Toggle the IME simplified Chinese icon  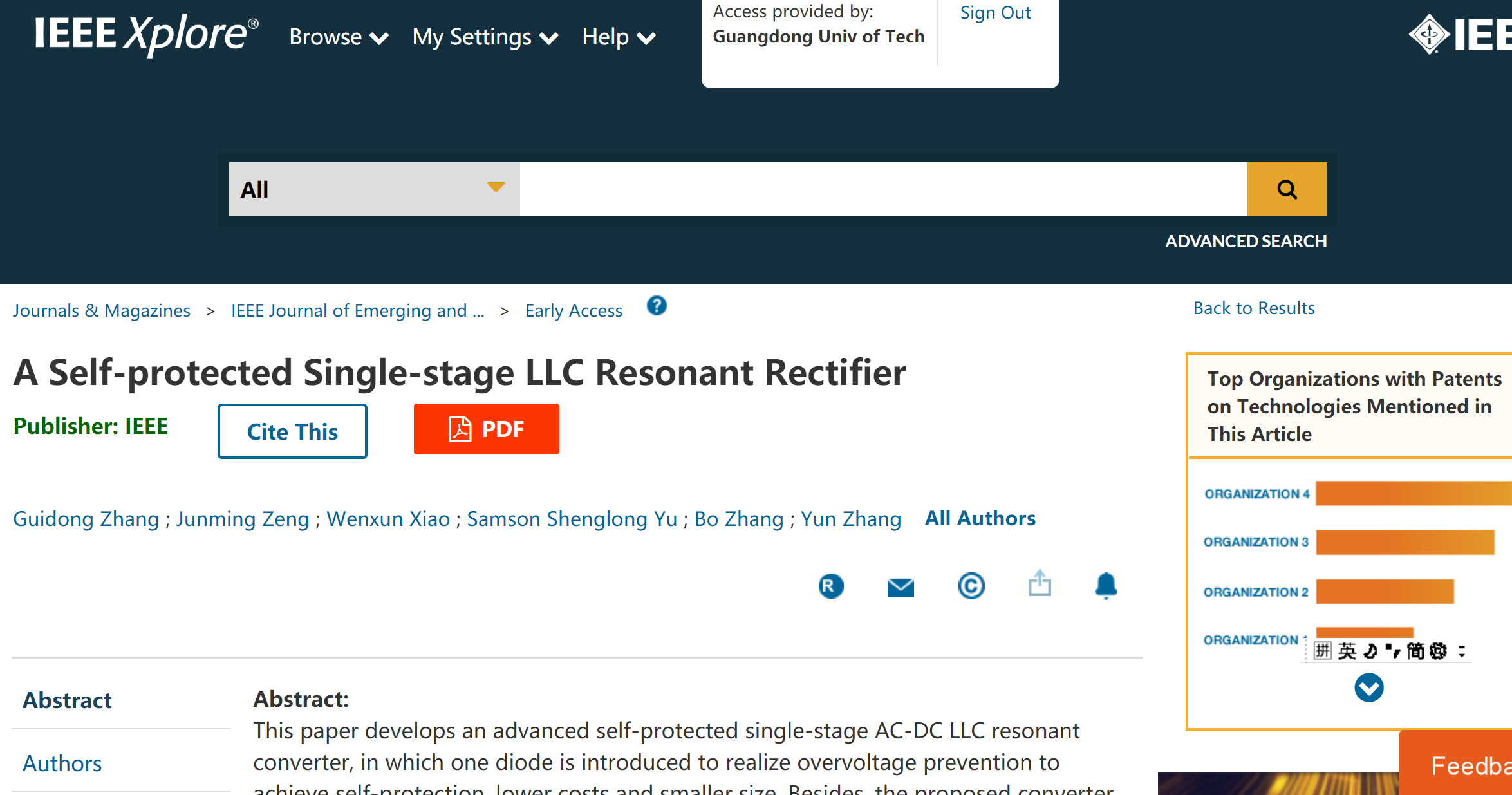click(1415, 651)
